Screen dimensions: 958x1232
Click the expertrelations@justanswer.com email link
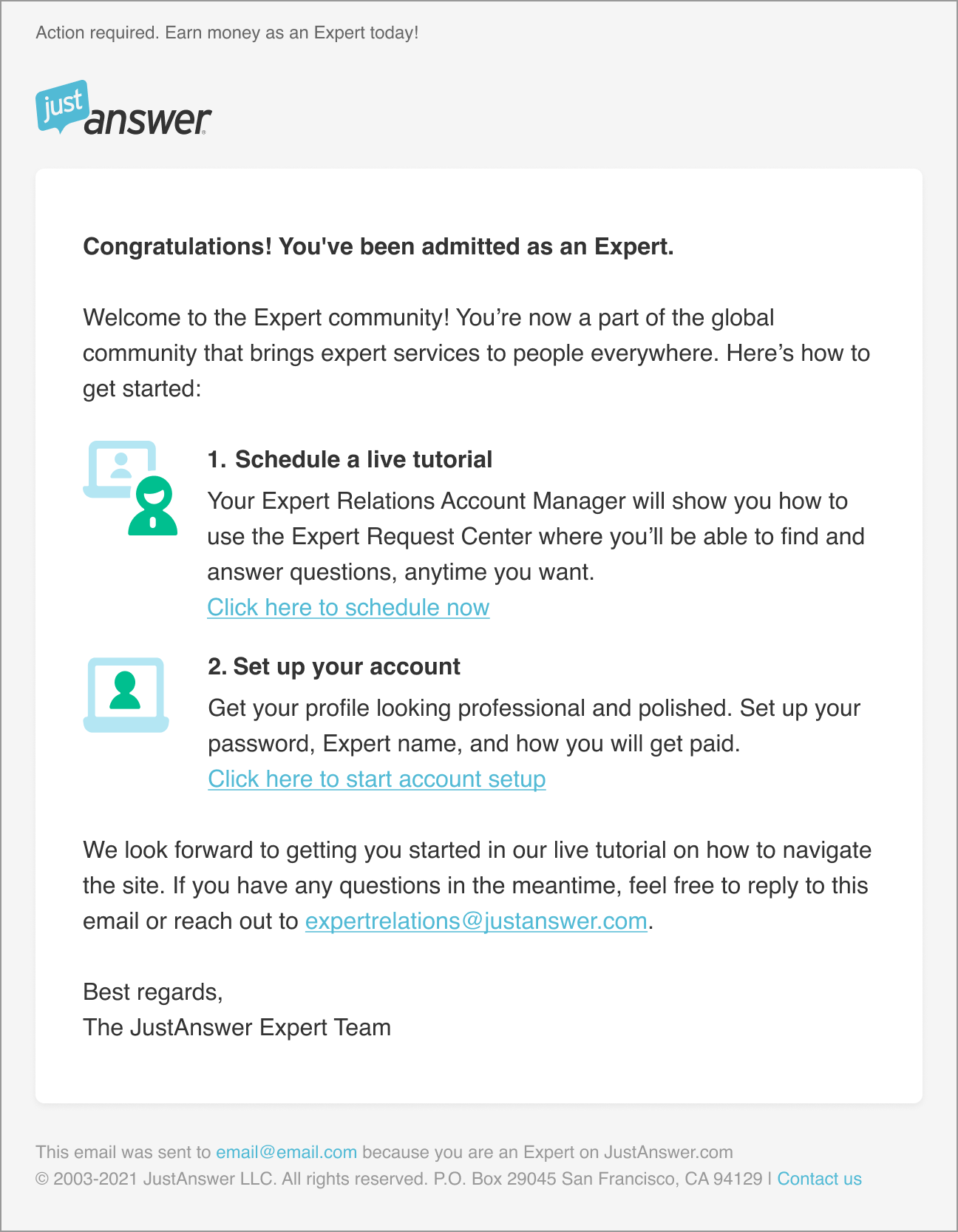(x=476, y=921)
